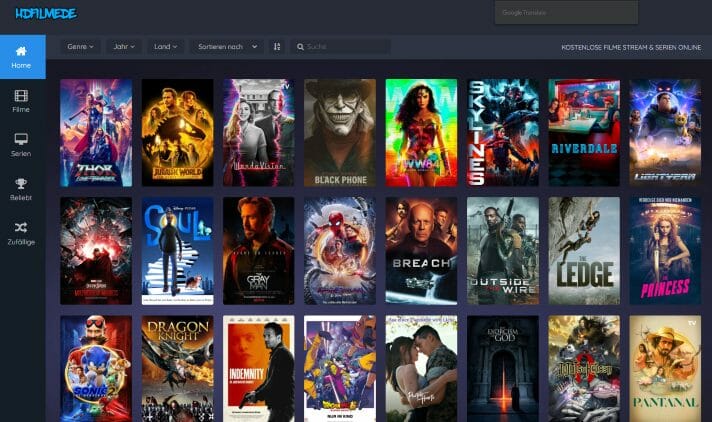Open the Jurassic World poster
712x422 pixels.
coord(178,133)
